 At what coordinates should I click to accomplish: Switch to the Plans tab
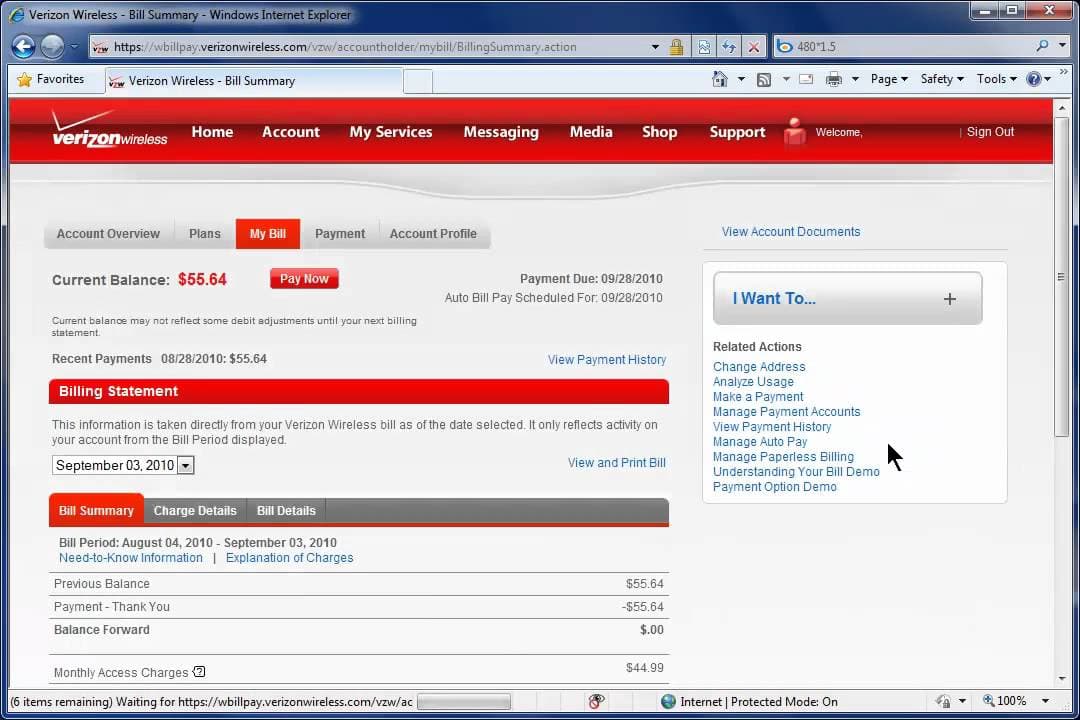pyautogui.click(x=205, y=234)
